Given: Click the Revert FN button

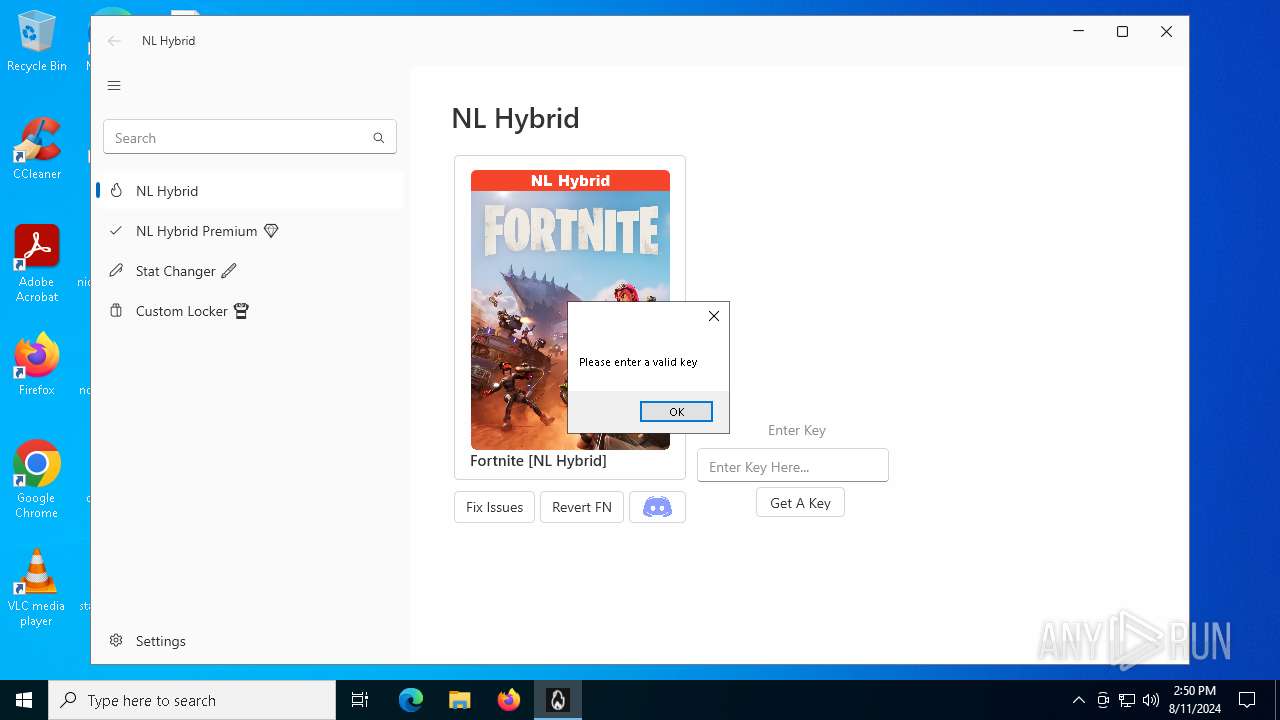Looking at the screenshot, I should [582, 507].
